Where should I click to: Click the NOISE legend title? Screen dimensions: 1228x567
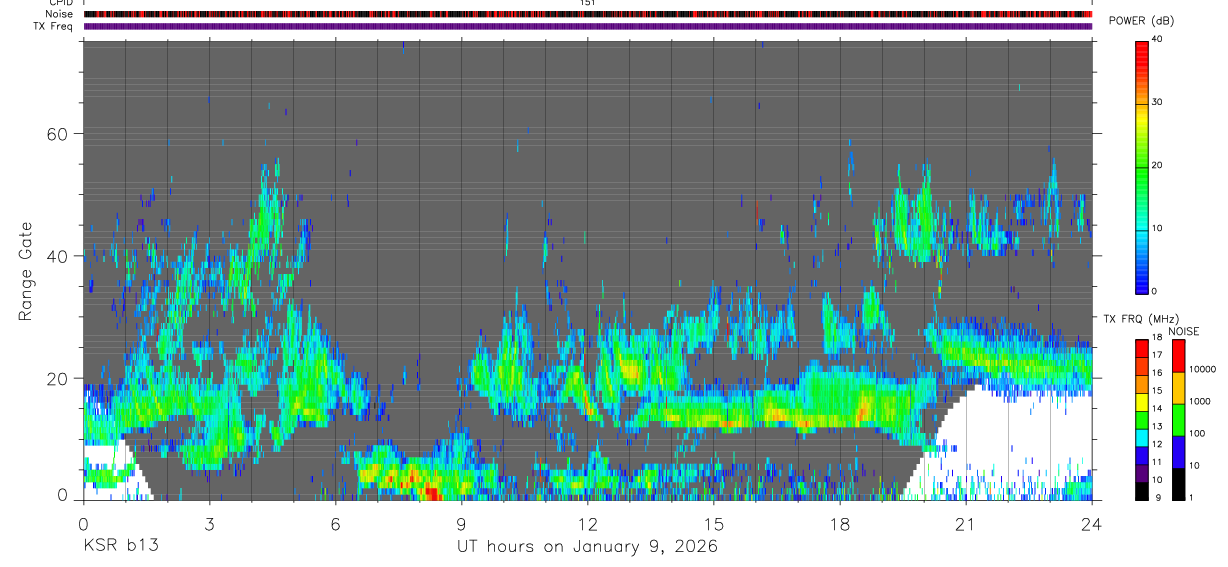pyautogui.click(x=1183, y=331)
